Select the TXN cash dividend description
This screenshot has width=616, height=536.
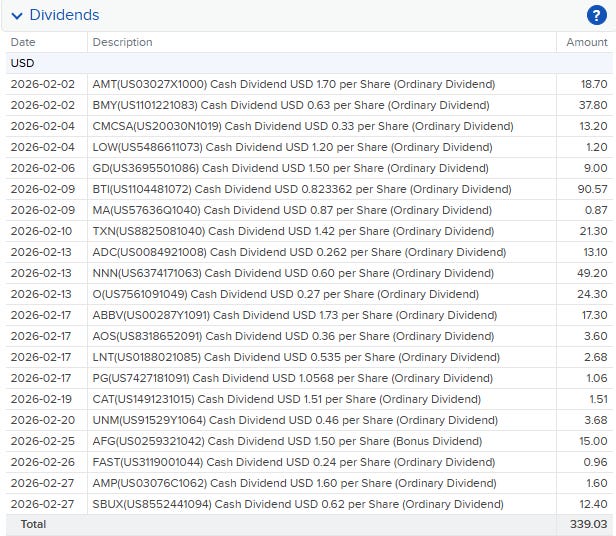pos(293,231)
